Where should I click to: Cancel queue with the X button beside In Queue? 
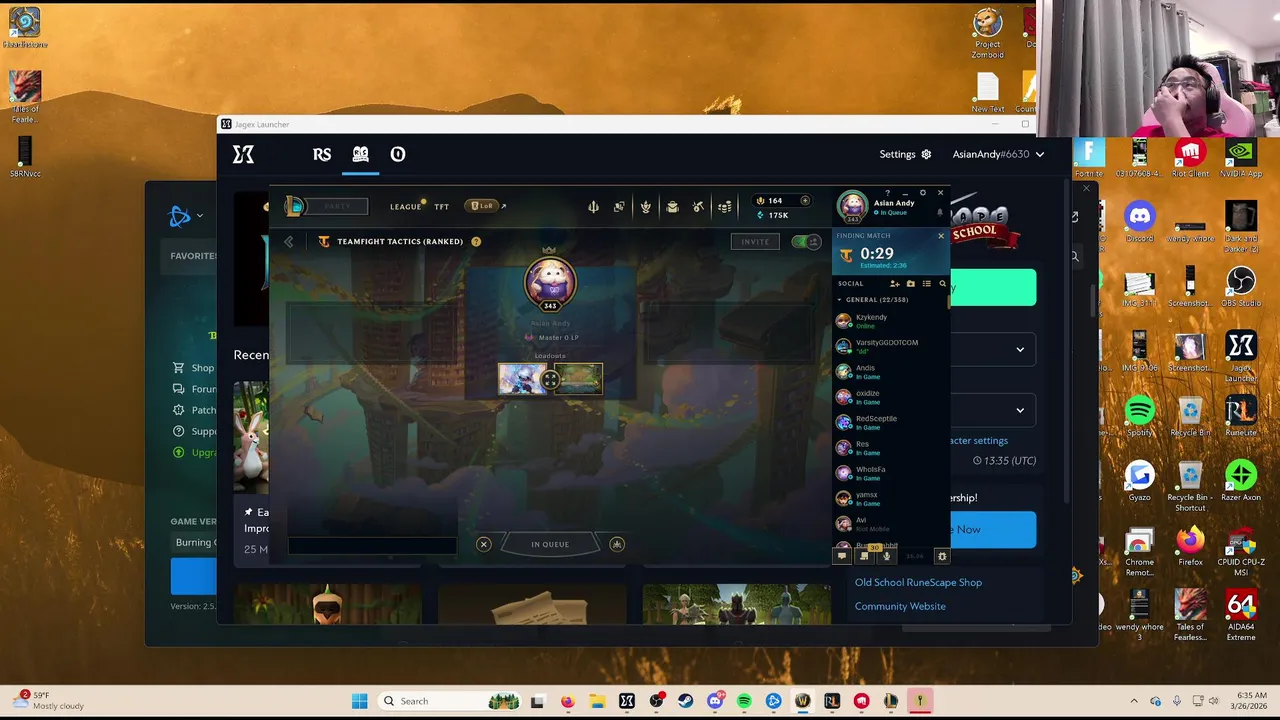pos(483,544)
